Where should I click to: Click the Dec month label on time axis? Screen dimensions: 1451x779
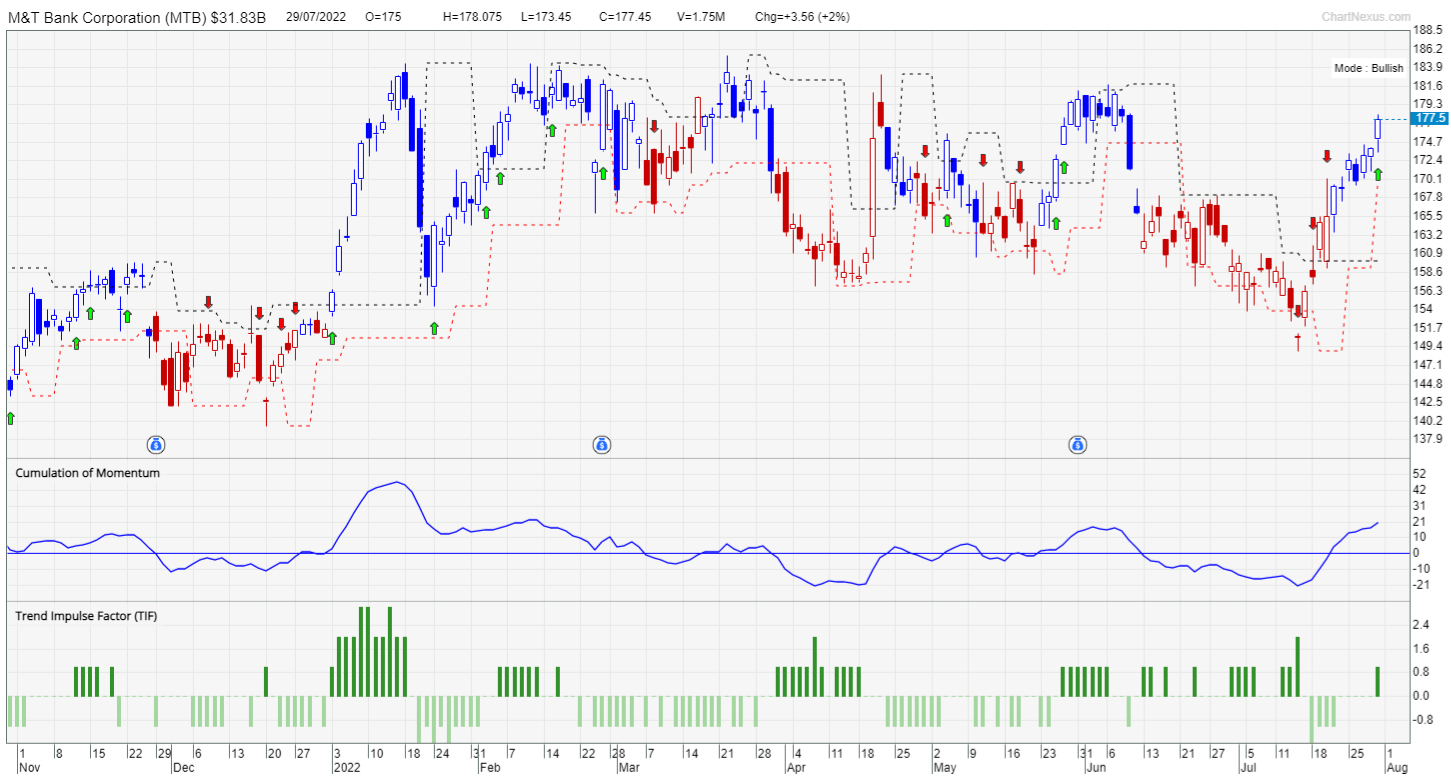coord(183,769)
